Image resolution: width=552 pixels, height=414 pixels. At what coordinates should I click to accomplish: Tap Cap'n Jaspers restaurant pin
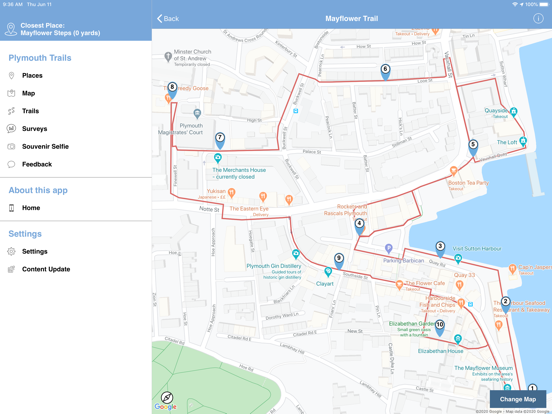click(512, 269)
